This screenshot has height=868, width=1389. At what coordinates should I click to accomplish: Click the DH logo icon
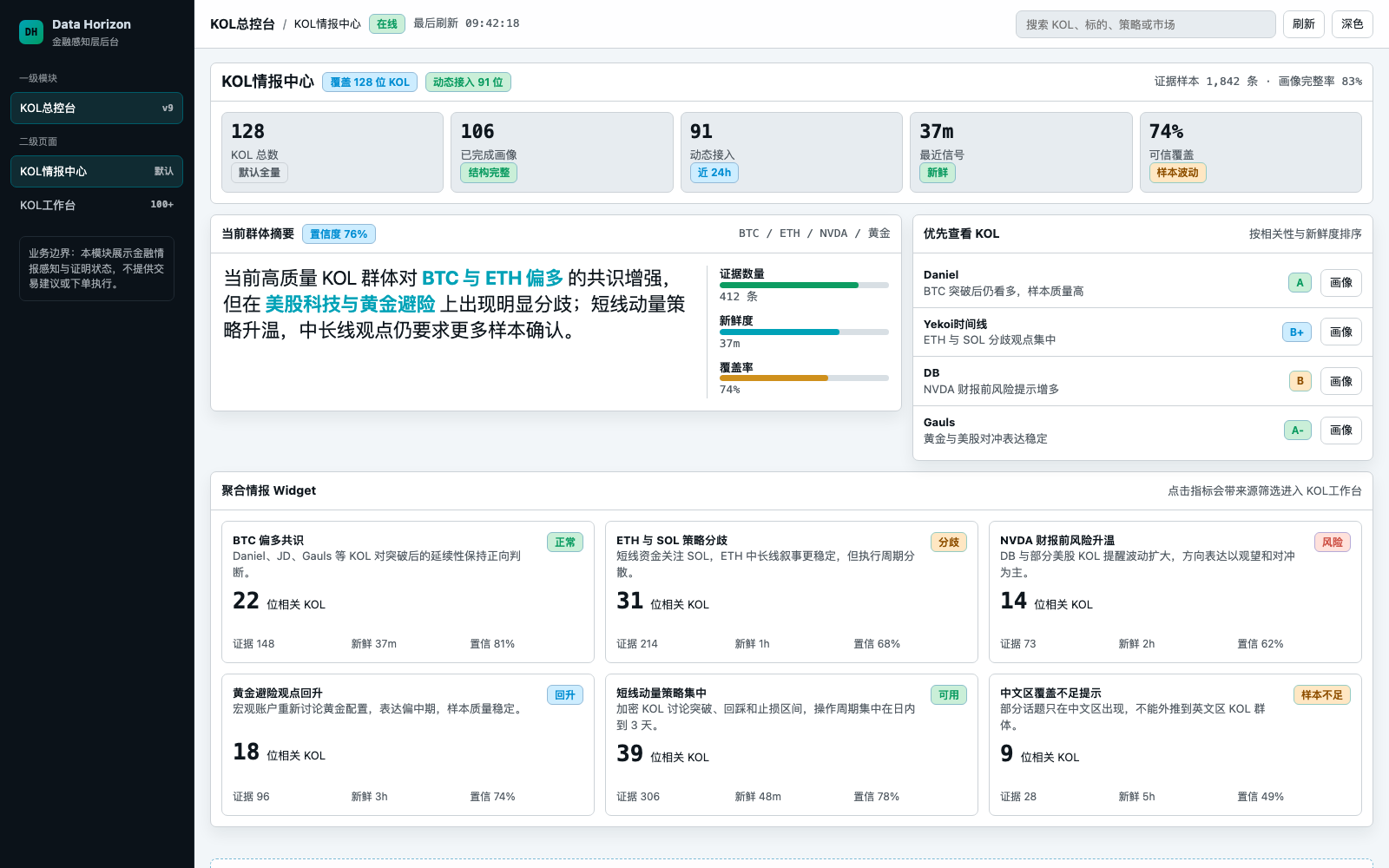tap(31, 32)
